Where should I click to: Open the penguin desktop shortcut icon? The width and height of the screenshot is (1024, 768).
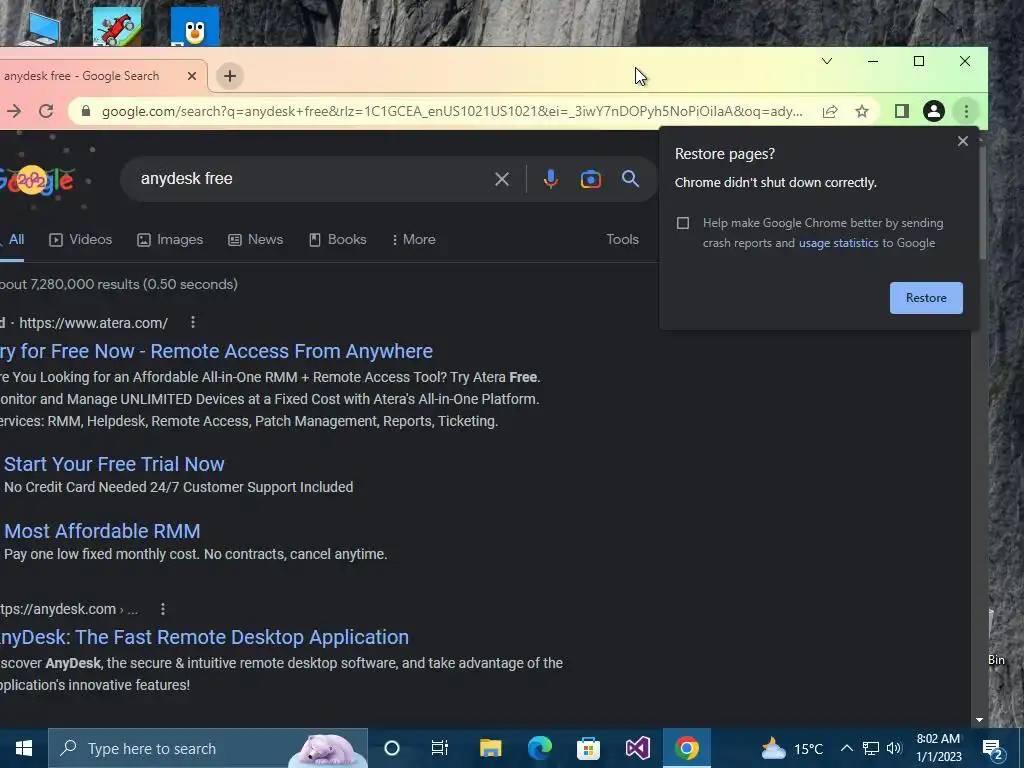click(x=195, y=26)
